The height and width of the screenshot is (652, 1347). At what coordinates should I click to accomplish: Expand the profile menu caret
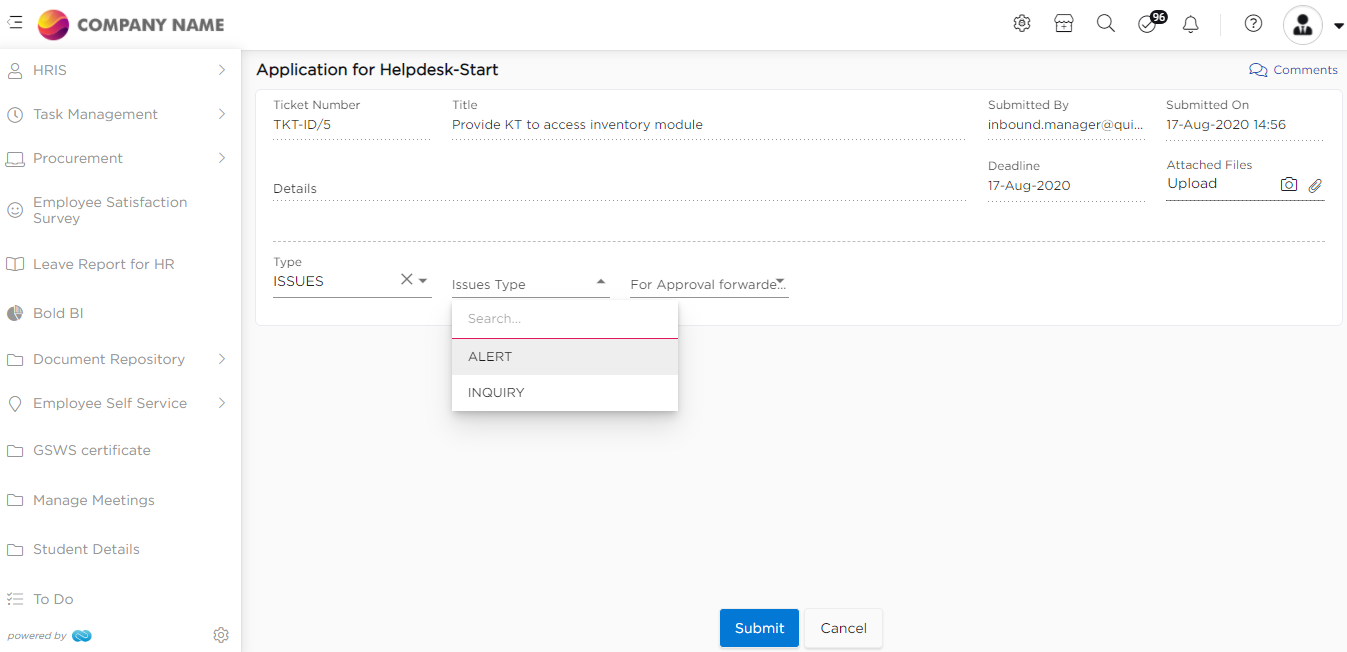[1339, 26]
